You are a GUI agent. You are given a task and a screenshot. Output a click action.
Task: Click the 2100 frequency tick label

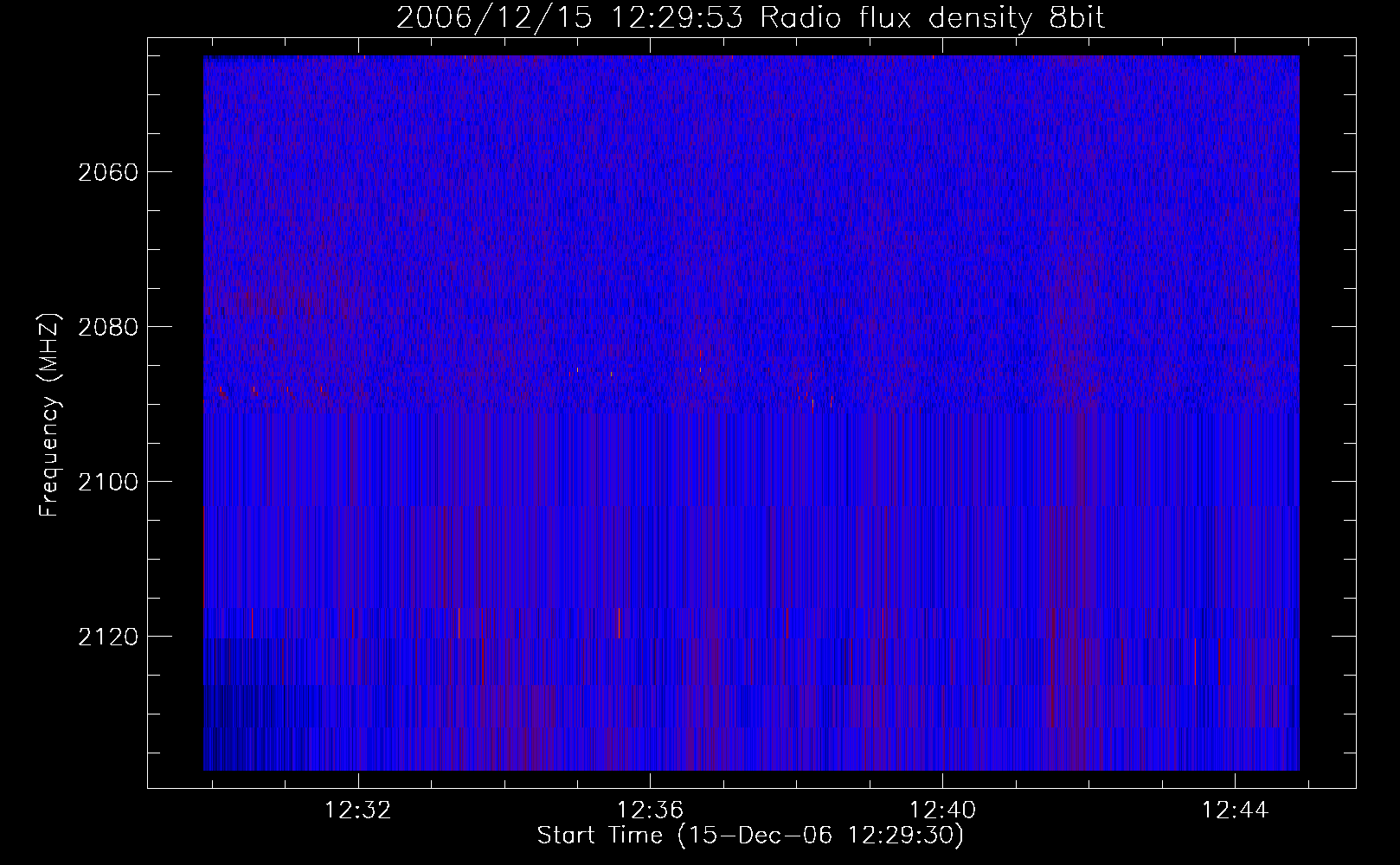[x=108, y=482]
